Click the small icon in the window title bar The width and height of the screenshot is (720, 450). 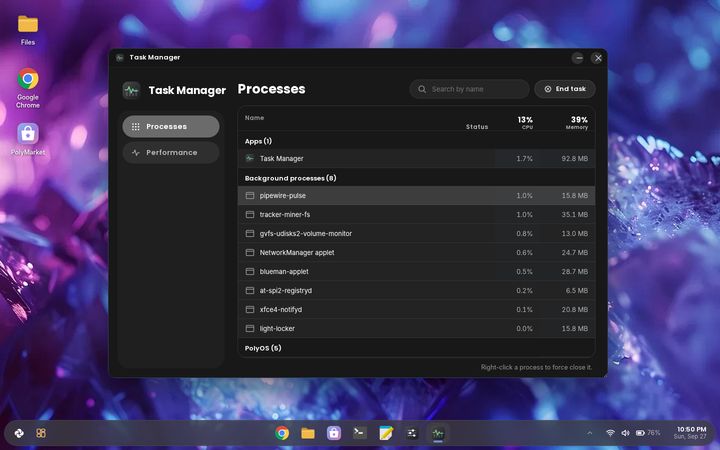(x=120, y=57)
